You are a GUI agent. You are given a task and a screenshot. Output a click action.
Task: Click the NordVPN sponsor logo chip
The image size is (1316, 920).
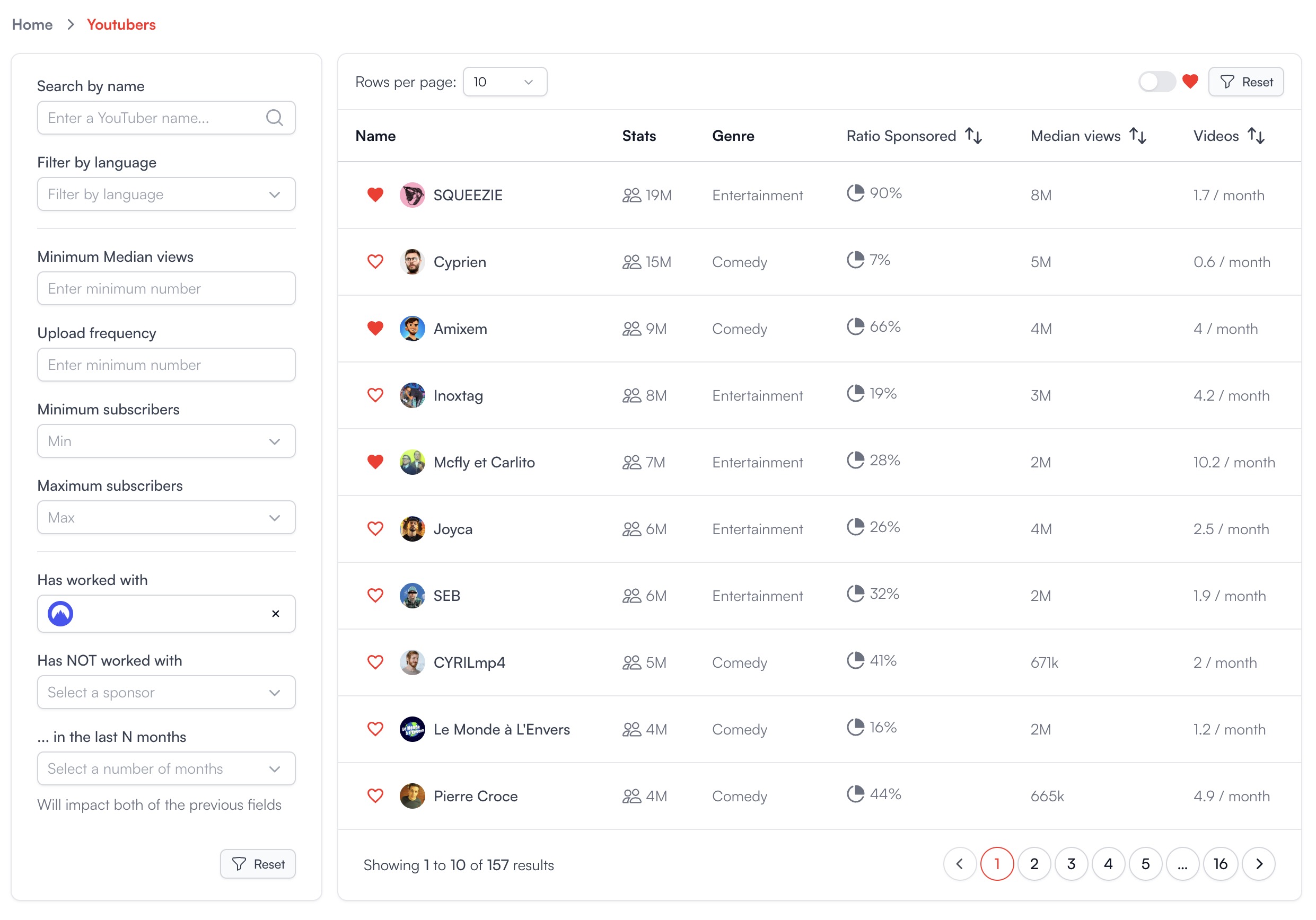[x=60, y=614]
